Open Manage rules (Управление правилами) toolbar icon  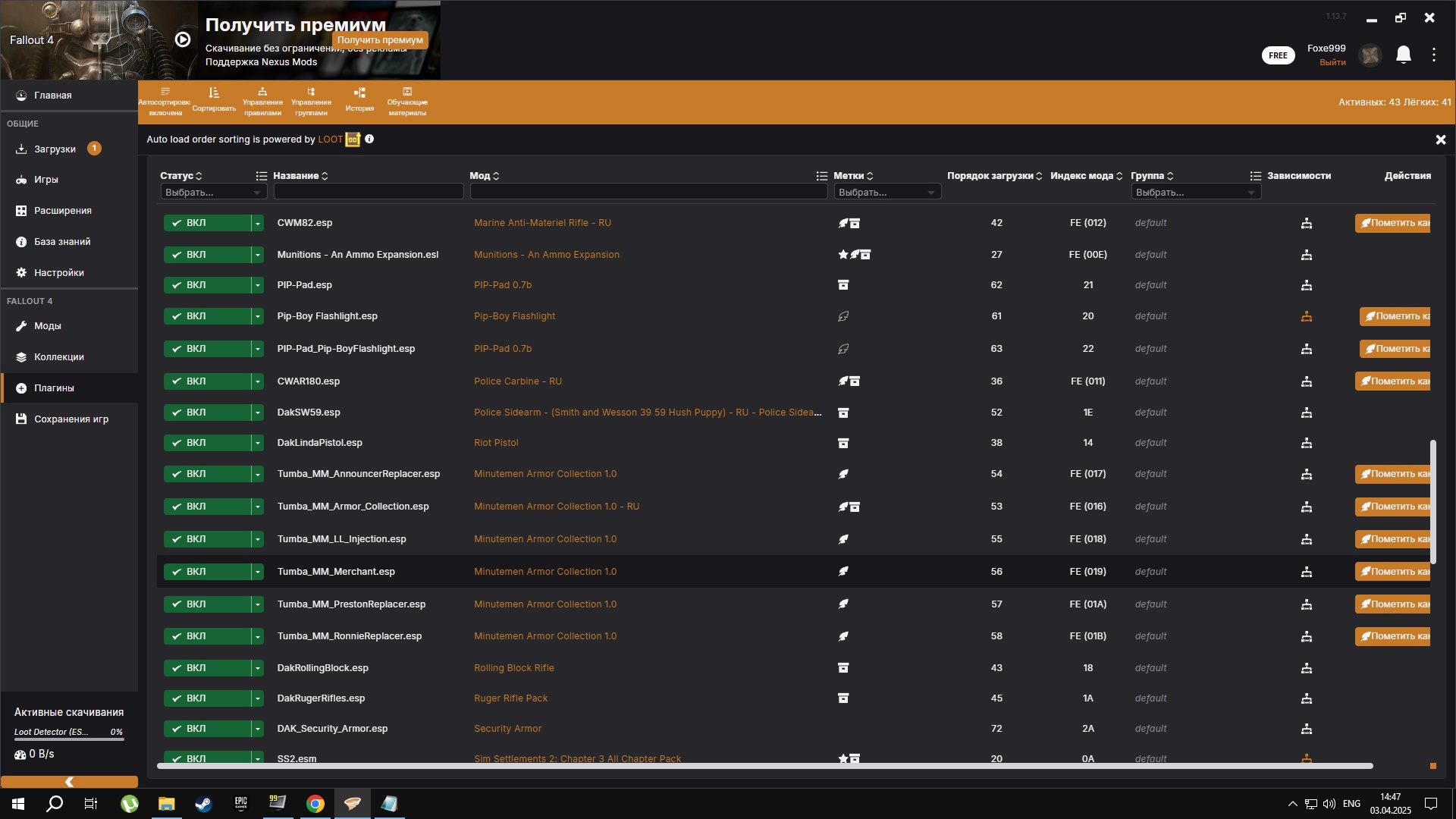pos(262,101)
